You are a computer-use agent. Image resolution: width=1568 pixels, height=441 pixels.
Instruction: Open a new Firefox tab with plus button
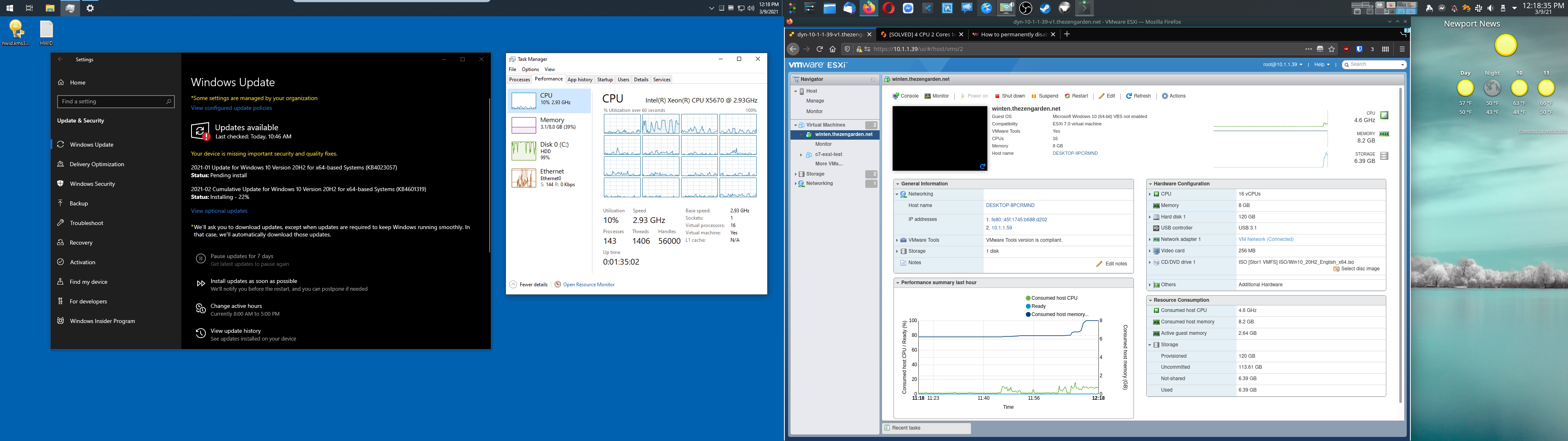[1067, 34]
